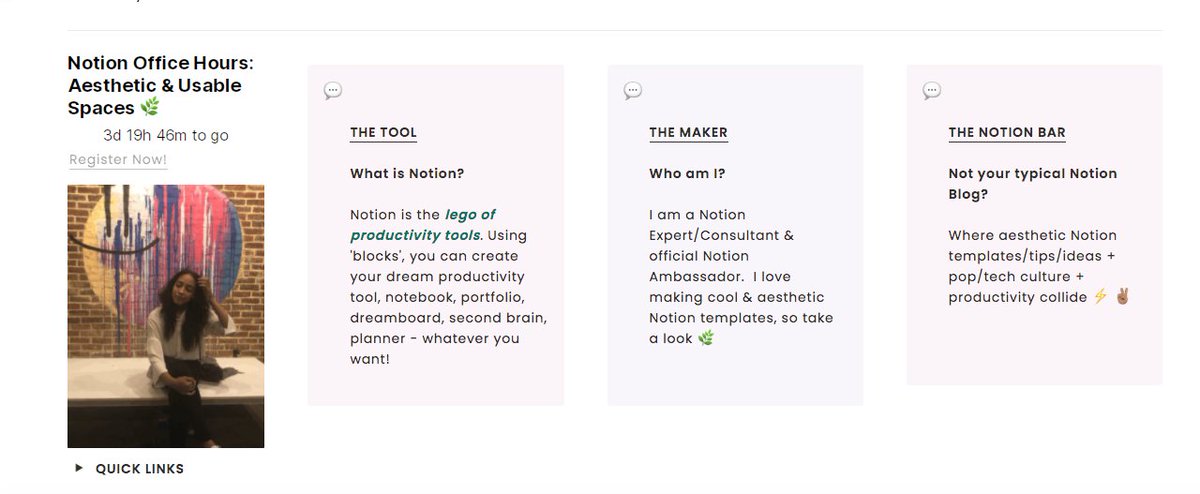Click the lightning bolt emoji after 'collide'
Viewport: 1200px width, 494px height.
point(1100,297)
